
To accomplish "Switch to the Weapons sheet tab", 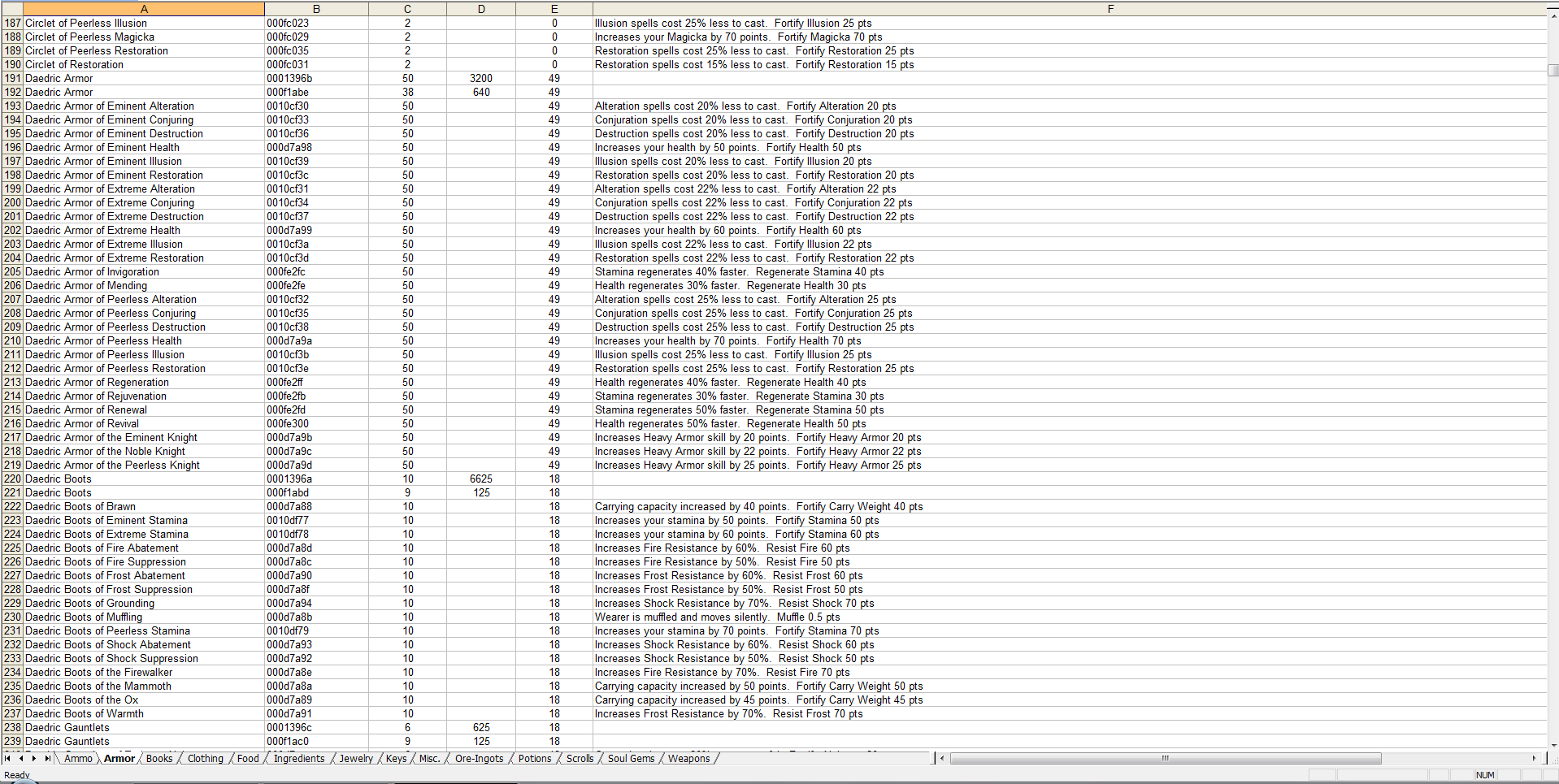I will click(x=688, y=758).
